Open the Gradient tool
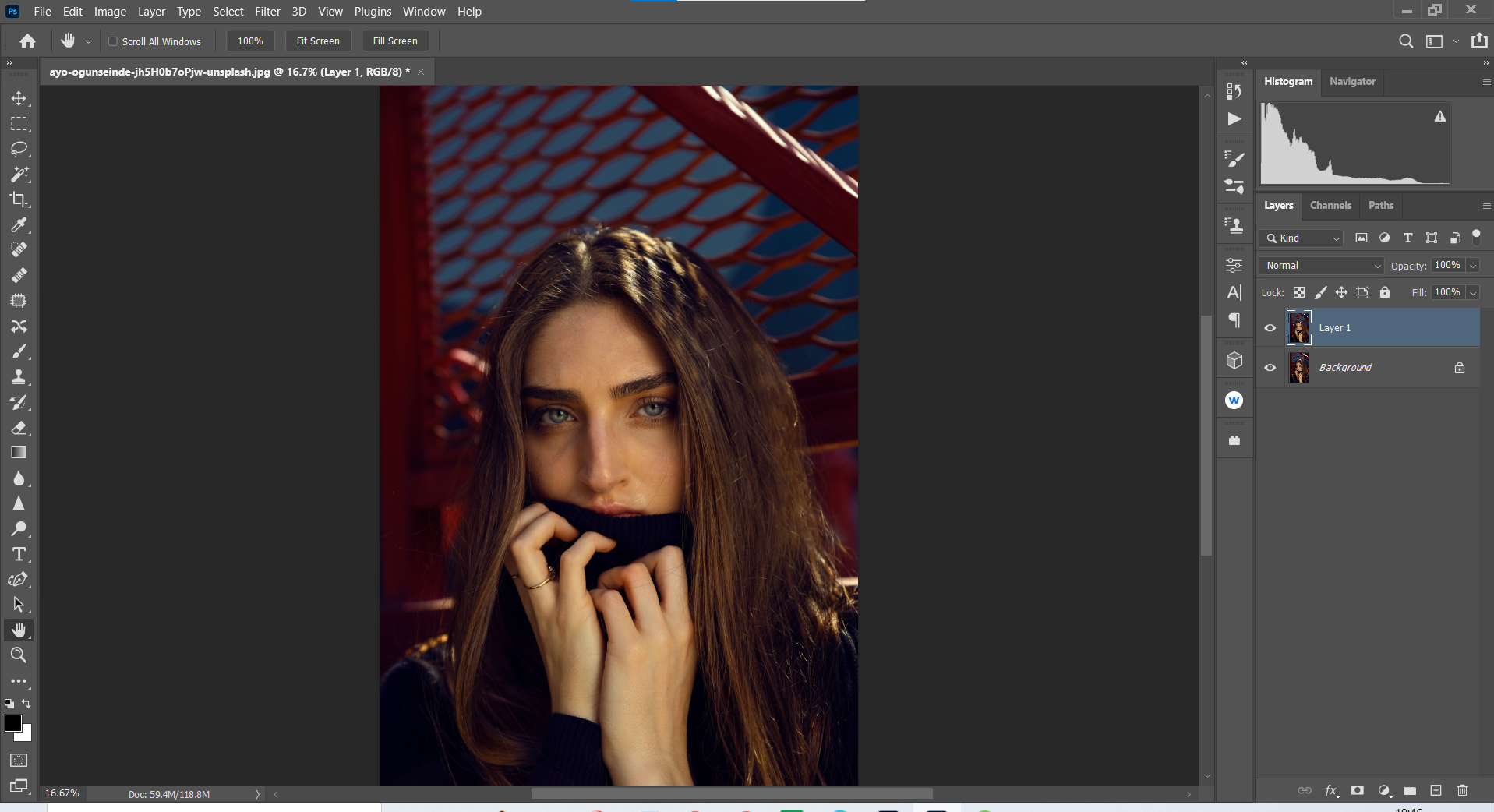Viewport: 1494px width, 812px height. tap(19, 452)
